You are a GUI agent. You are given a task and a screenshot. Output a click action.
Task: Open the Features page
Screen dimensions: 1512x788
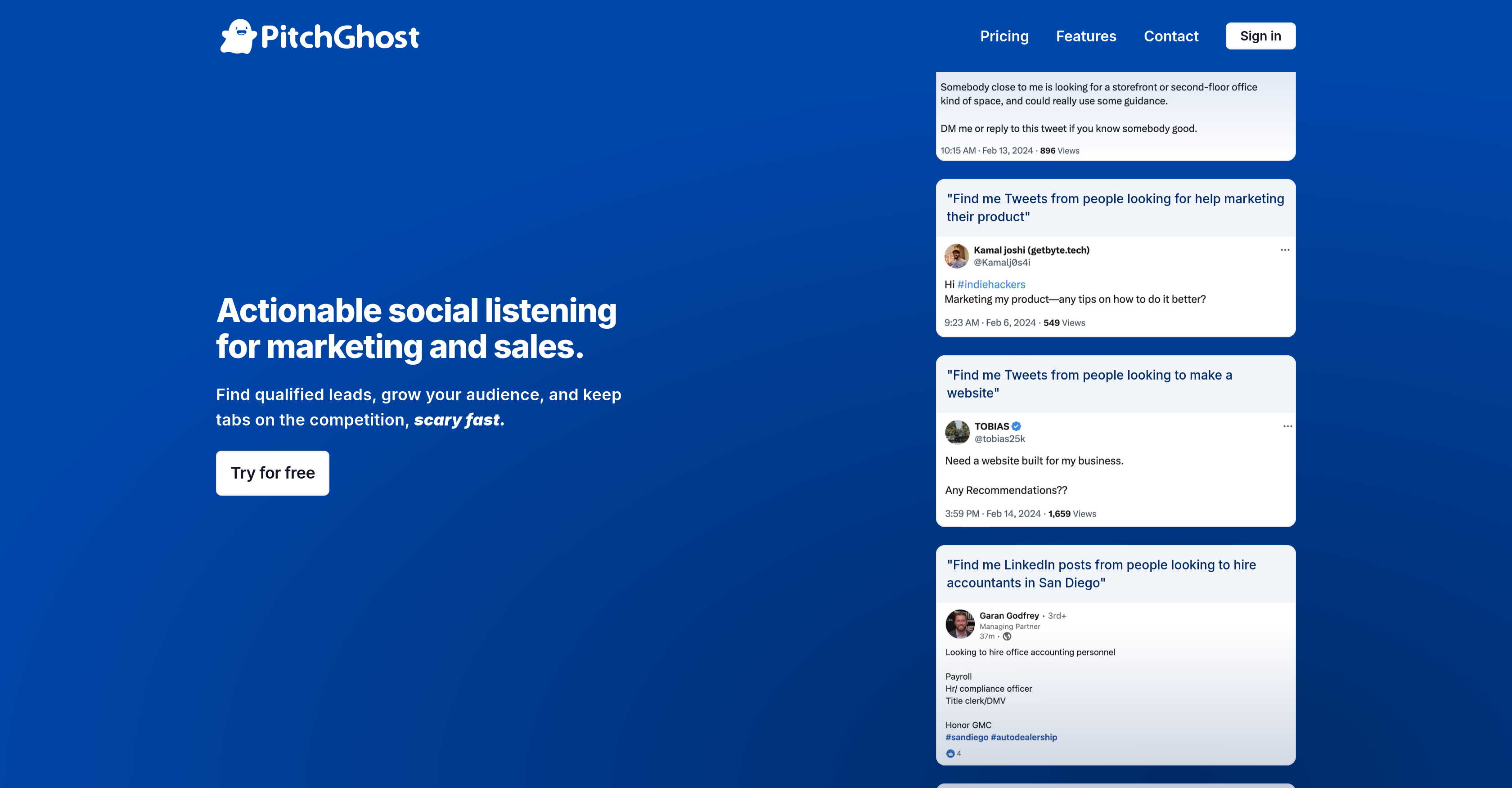coord(1086,36)
